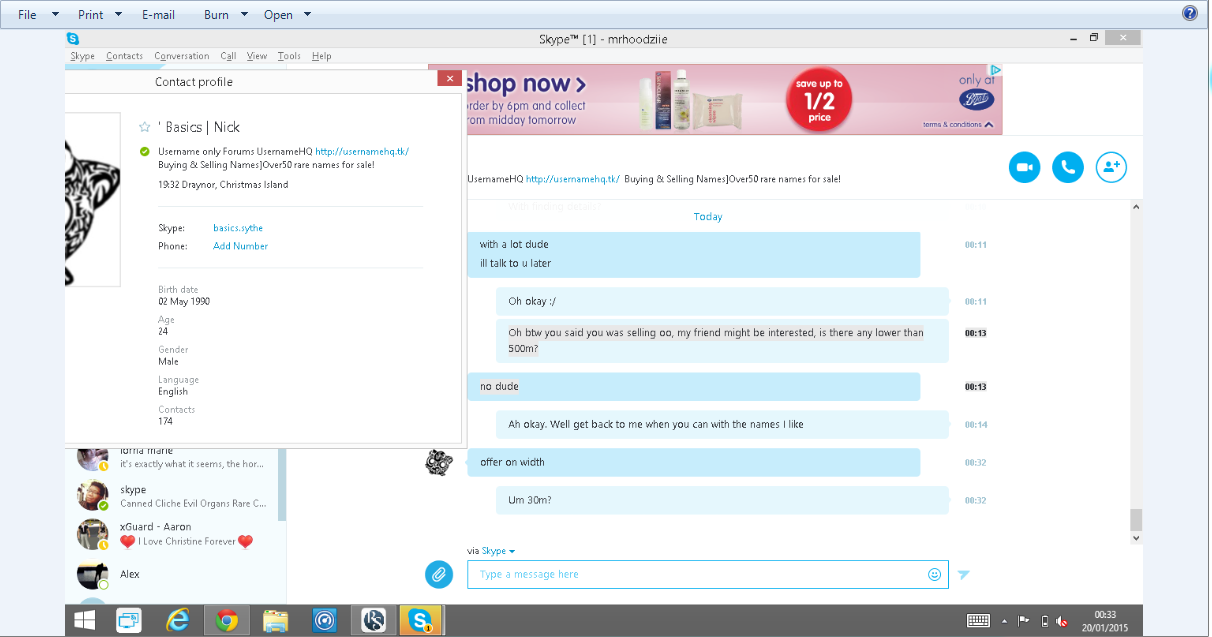Expand the File menu dropdown arrow
Image resolution: width=1212 pixels, height=637 pixels.
55,14
